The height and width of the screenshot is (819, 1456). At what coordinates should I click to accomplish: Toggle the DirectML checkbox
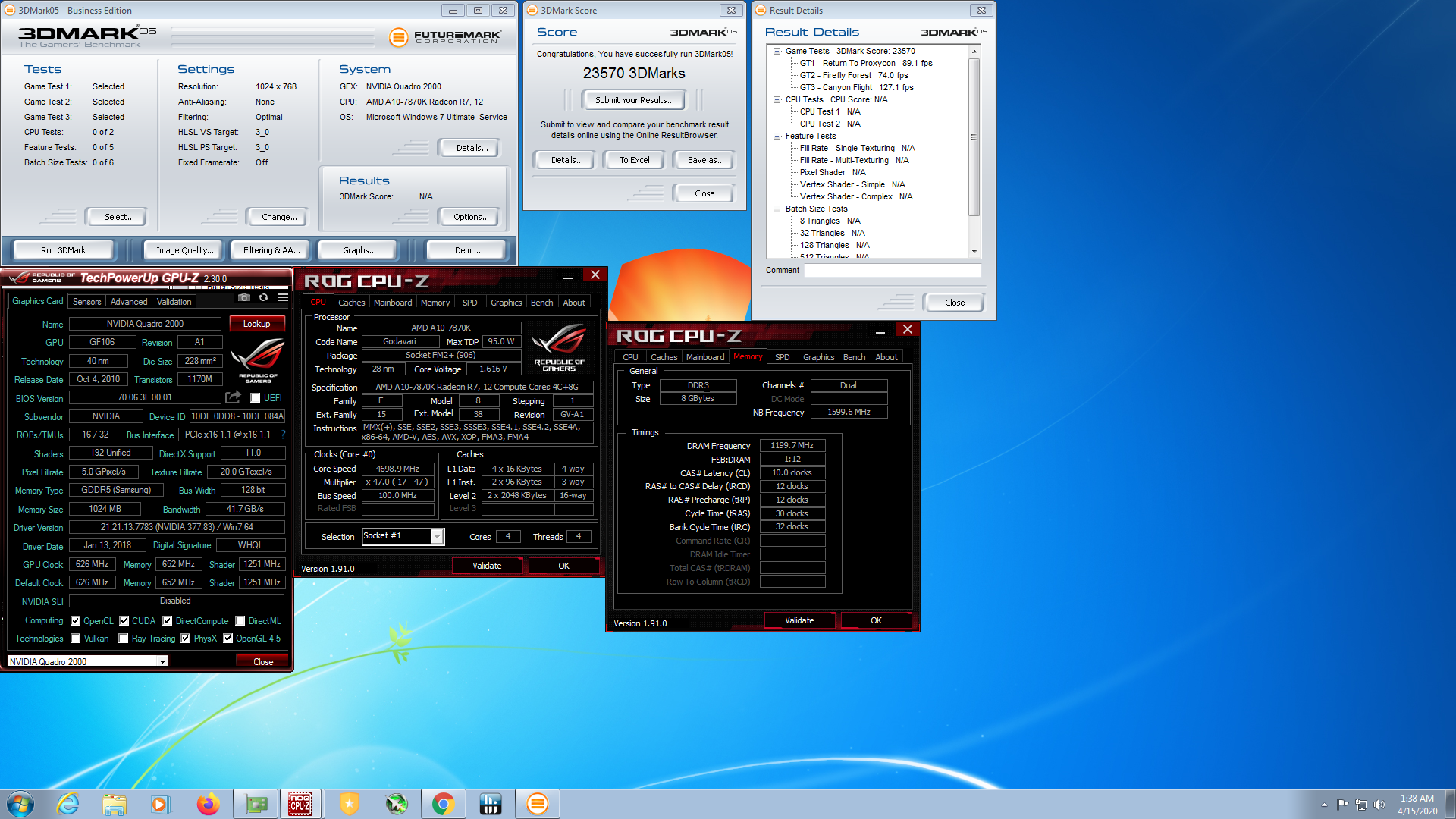pyautogui.click(x=240, y=620)
